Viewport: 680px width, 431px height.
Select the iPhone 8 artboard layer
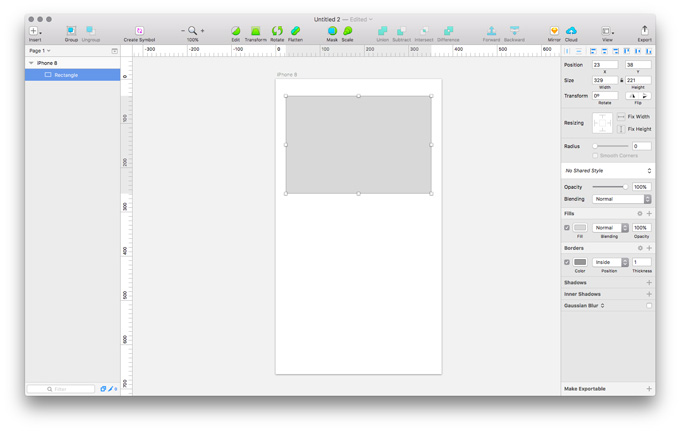coord(72,63)
